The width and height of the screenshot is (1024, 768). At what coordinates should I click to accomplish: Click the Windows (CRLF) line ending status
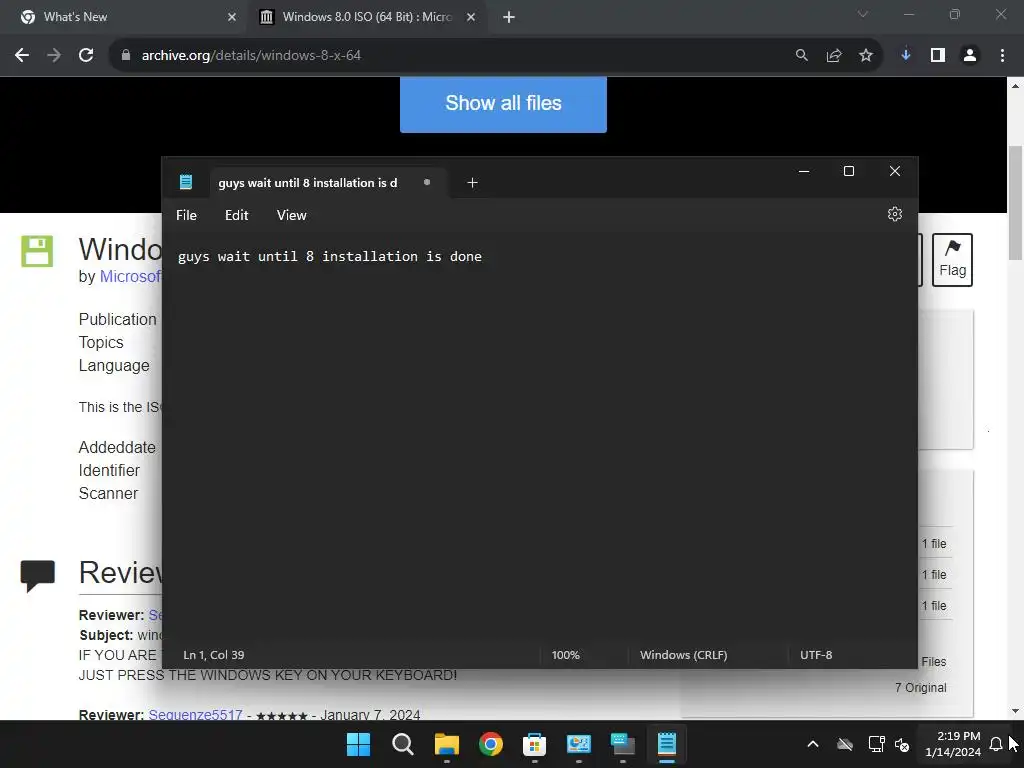point(683,655)
